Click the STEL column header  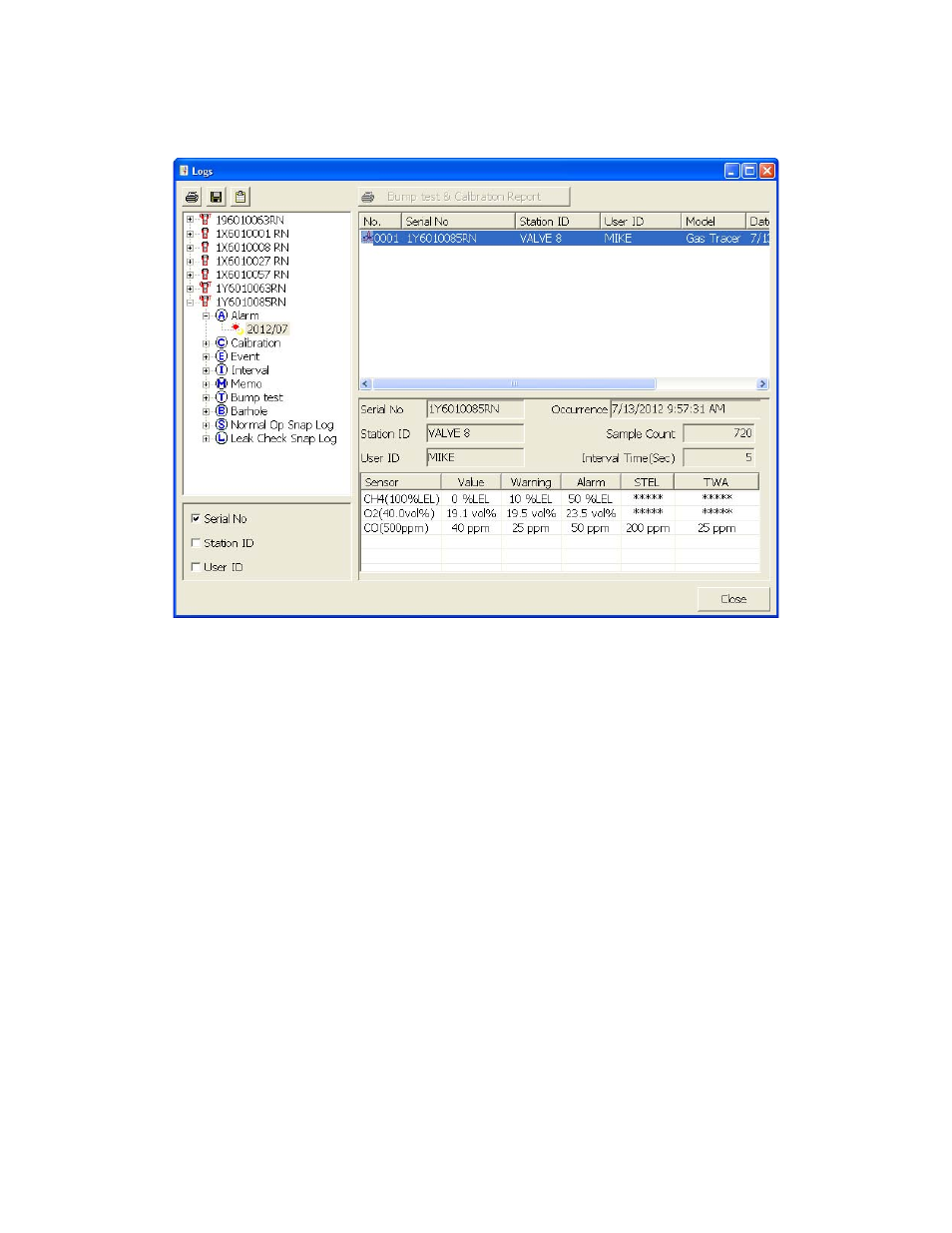coord(647,482)
